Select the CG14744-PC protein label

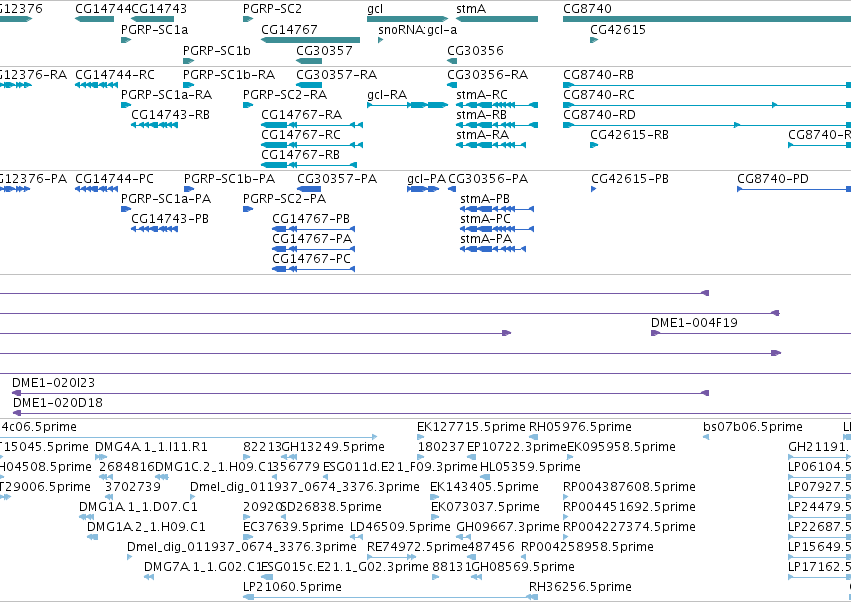(x=114, y=179)
